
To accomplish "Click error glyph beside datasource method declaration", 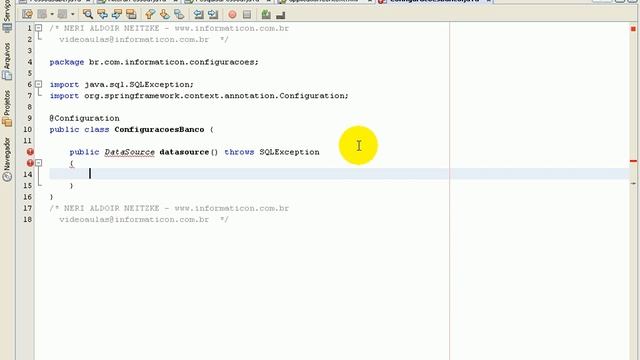I will pos(30,152).
